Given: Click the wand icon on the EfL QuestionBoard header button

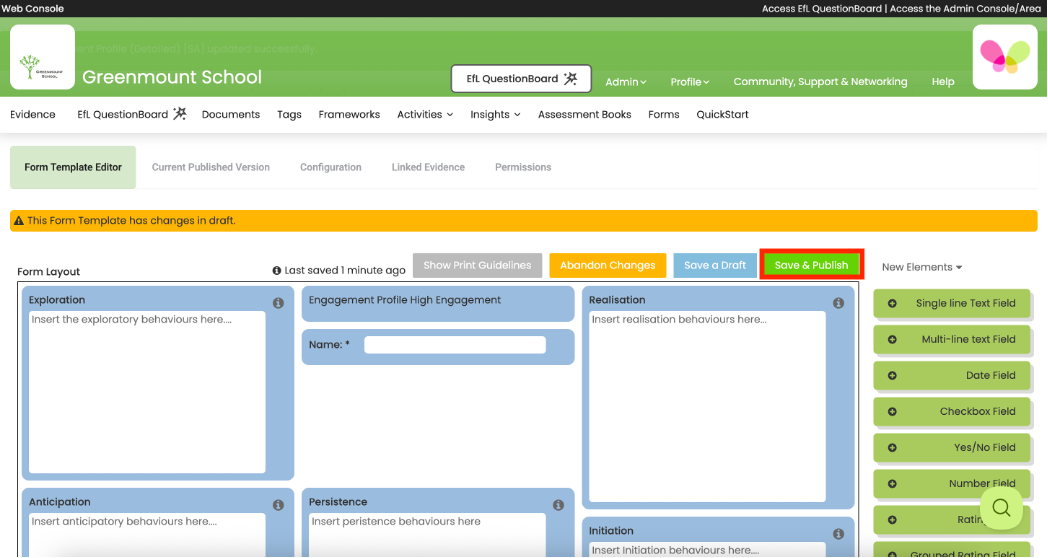Looking at the screenshot, I should tap(570, 79).
